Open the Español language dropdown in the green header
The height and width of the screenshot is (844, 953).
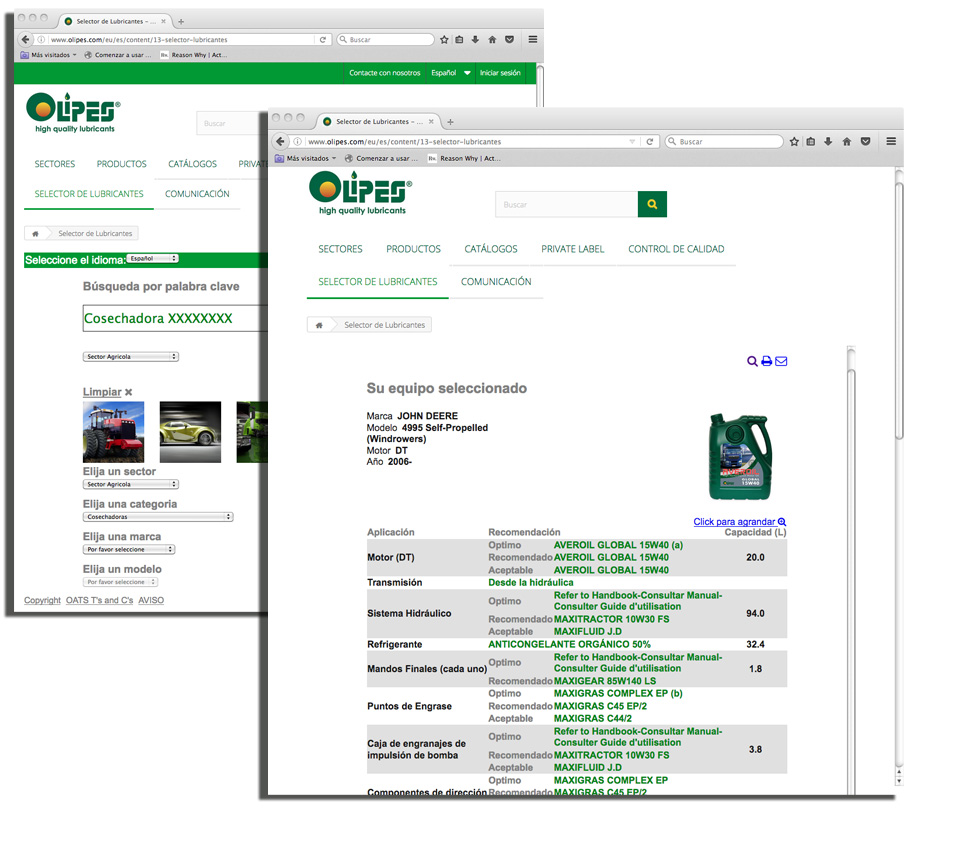coord(450,73)
